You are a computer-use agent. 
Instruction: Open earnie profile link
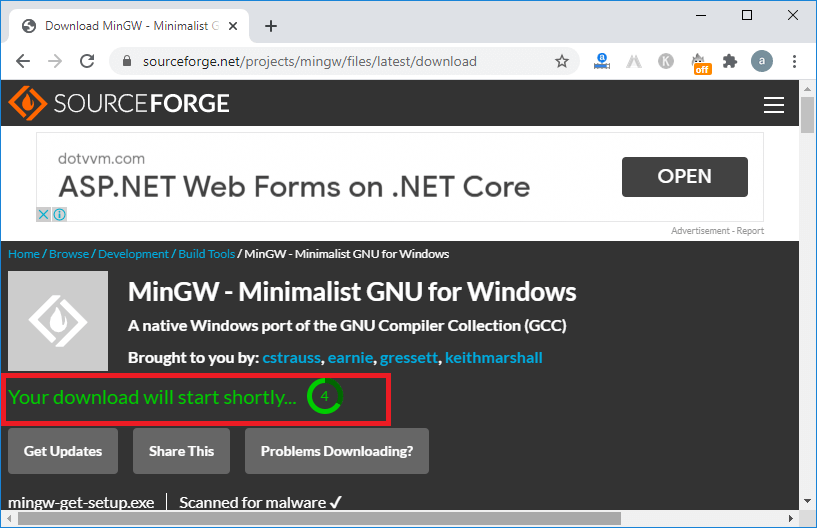pos(350,358)
